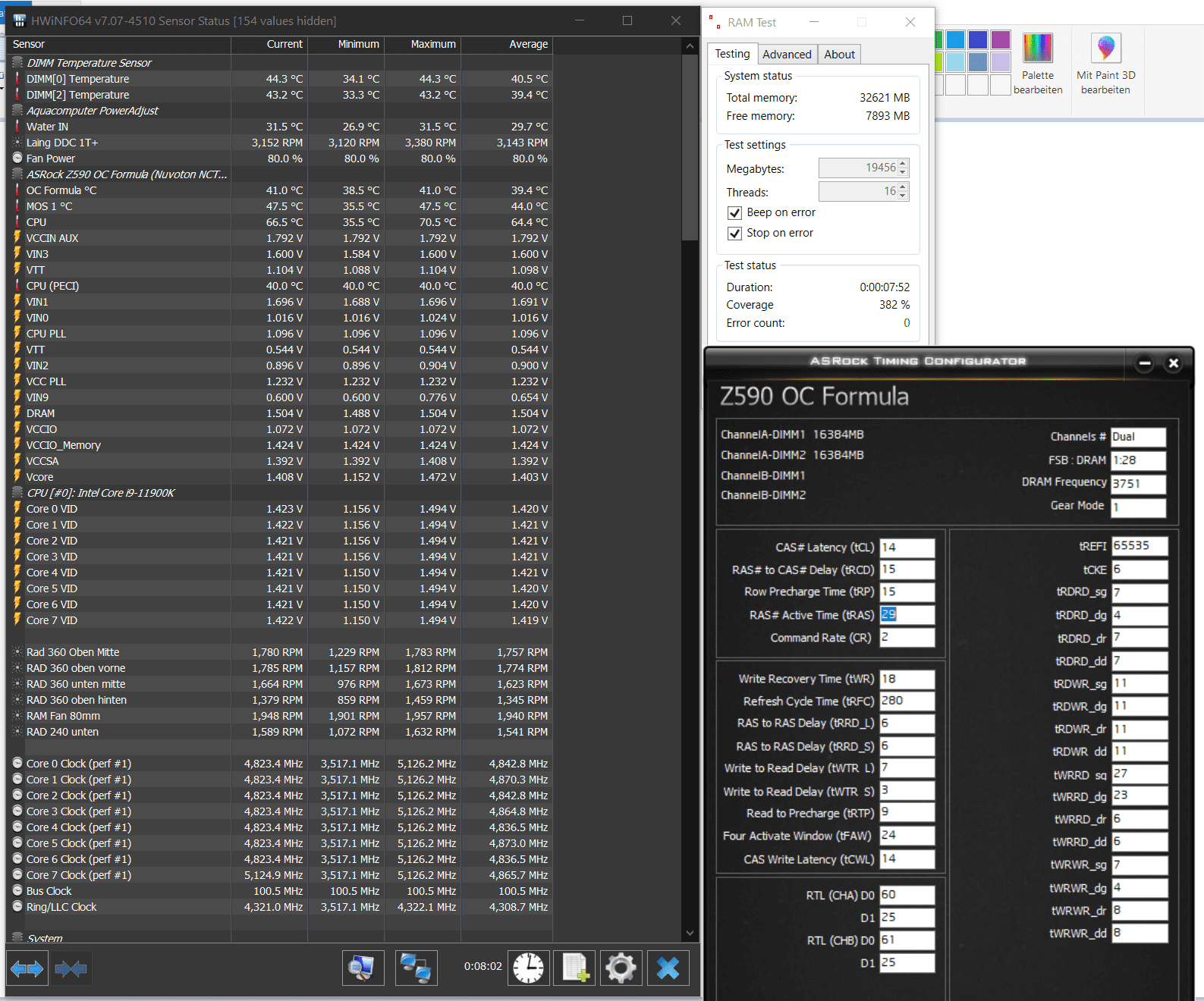Click the Core 7 Clock (perf #1) row
This screenshot has width=1204, height=1001.
tap(279, 875)
